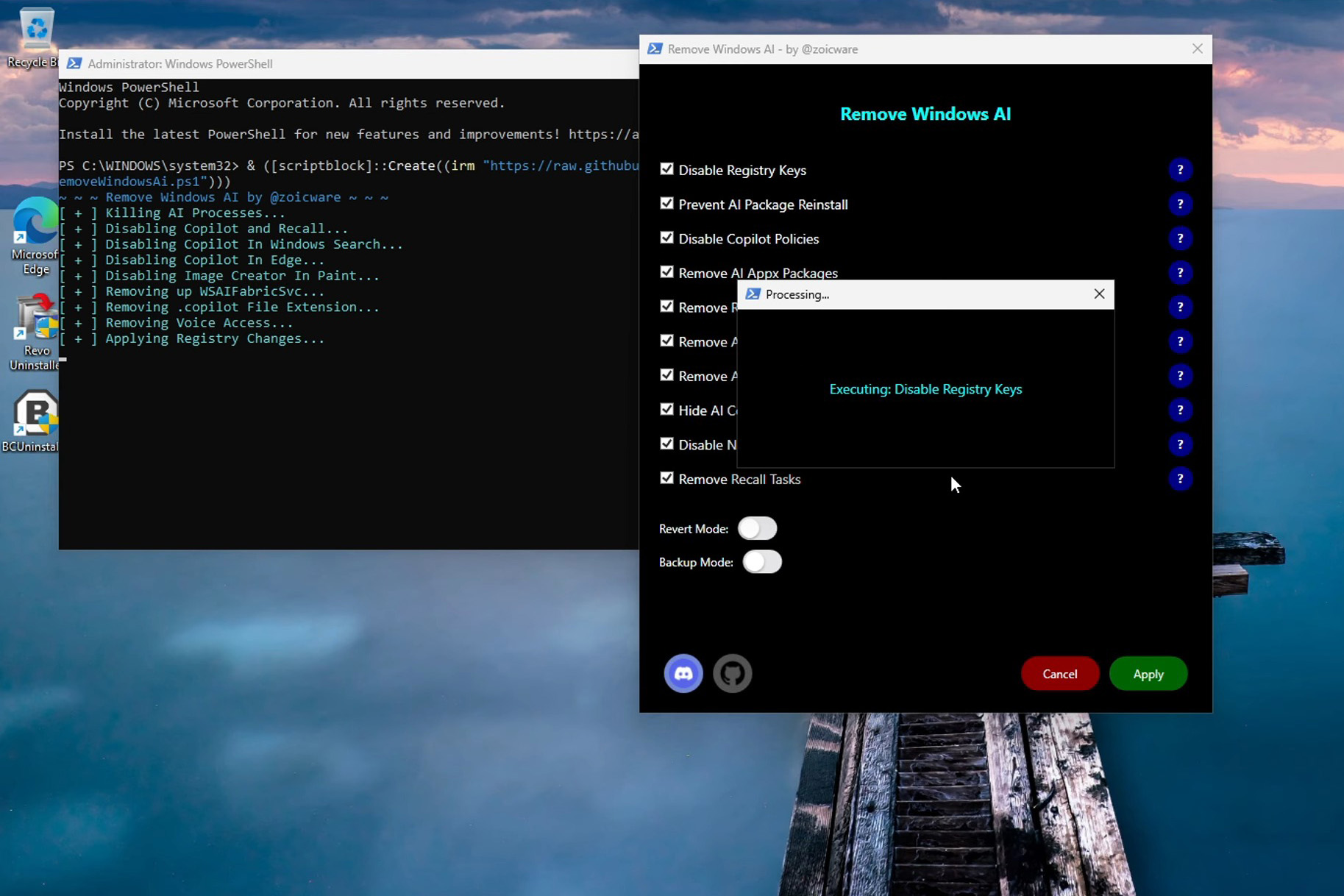The image size is (1344, 896).
Task: Close the Processing dialog
Action: (1098, 294)
